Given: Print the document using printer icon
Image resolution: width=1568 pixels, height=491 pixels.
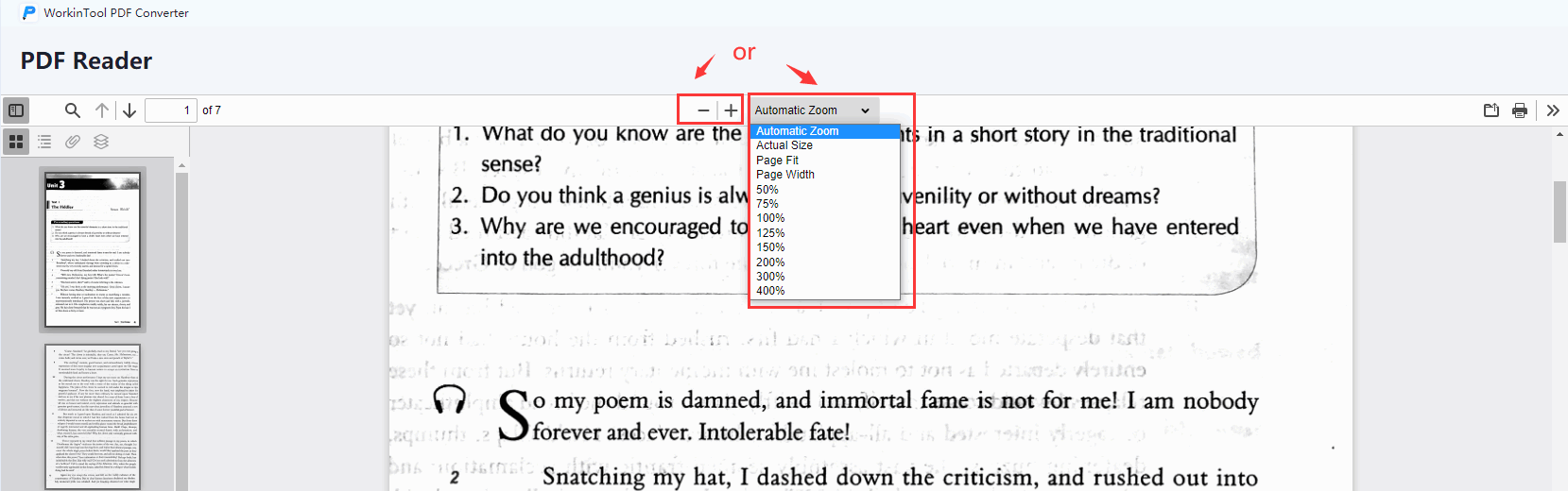Looking at the screenshot, I should point(1520,110).
